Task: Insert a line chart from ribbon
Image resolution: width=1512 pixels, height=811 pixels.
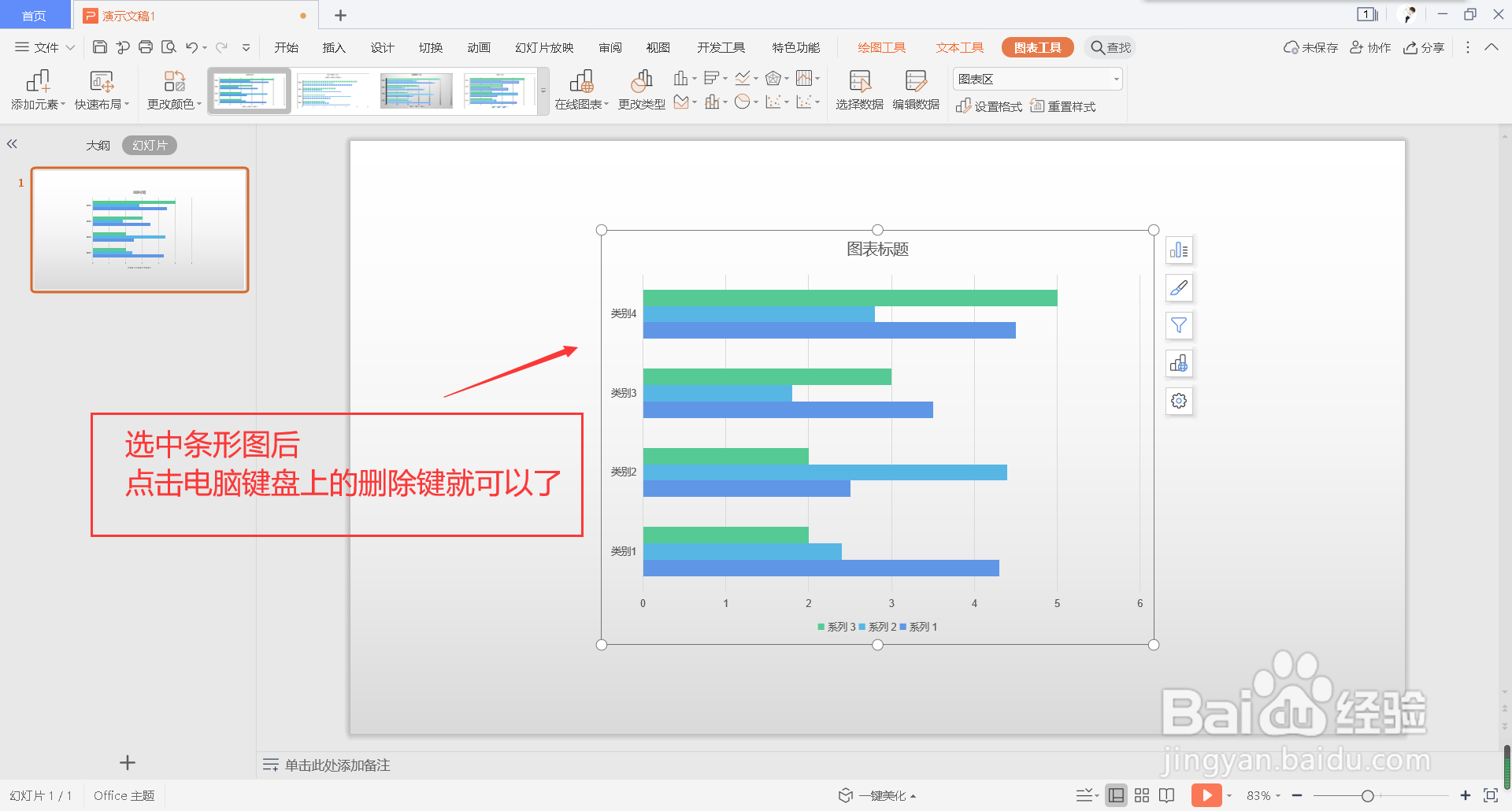Action: coord(742,78)
